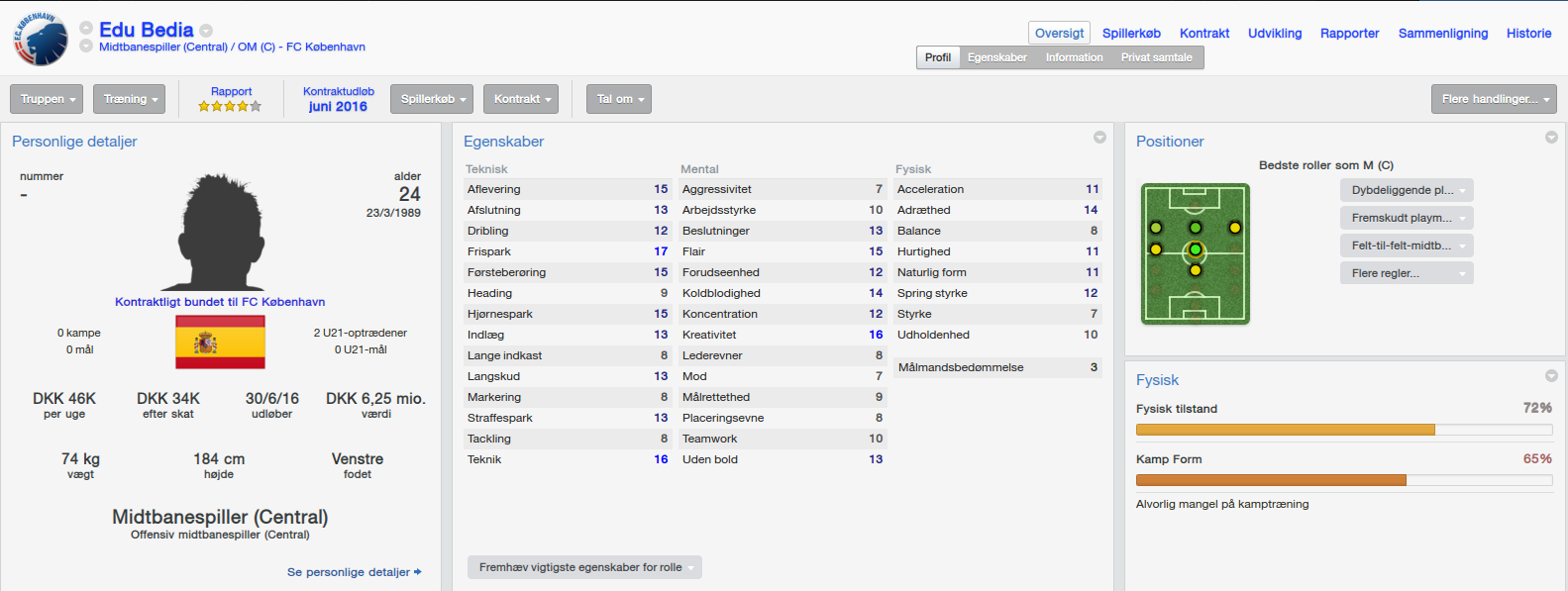
Task: Click the Spanish flag image
Action: 220,342
